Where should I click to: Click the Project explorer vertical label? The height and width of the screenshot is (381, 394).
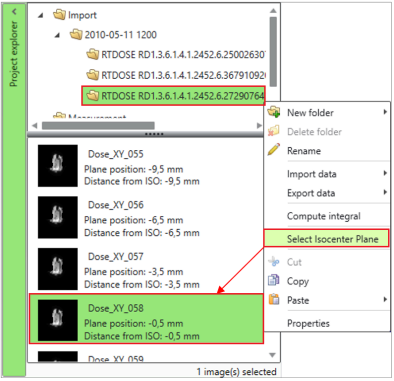click(x=14, y=54)
